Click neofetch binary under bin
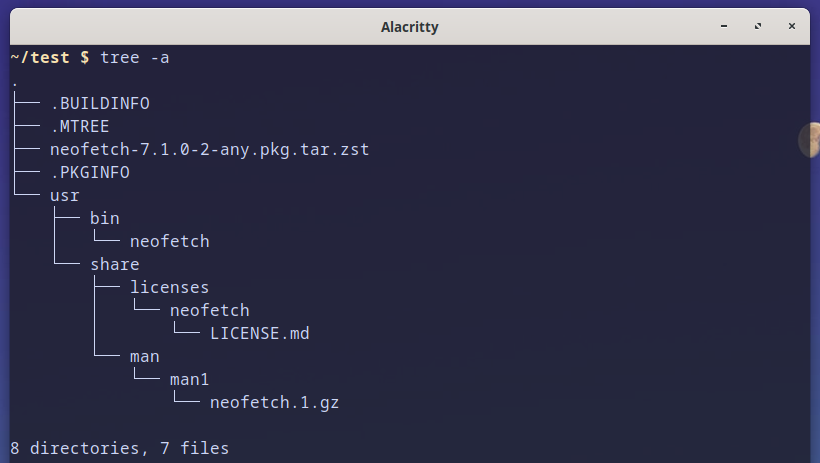Screen dimensions: 820x463 pyautogui.click(x=170, y=241)
